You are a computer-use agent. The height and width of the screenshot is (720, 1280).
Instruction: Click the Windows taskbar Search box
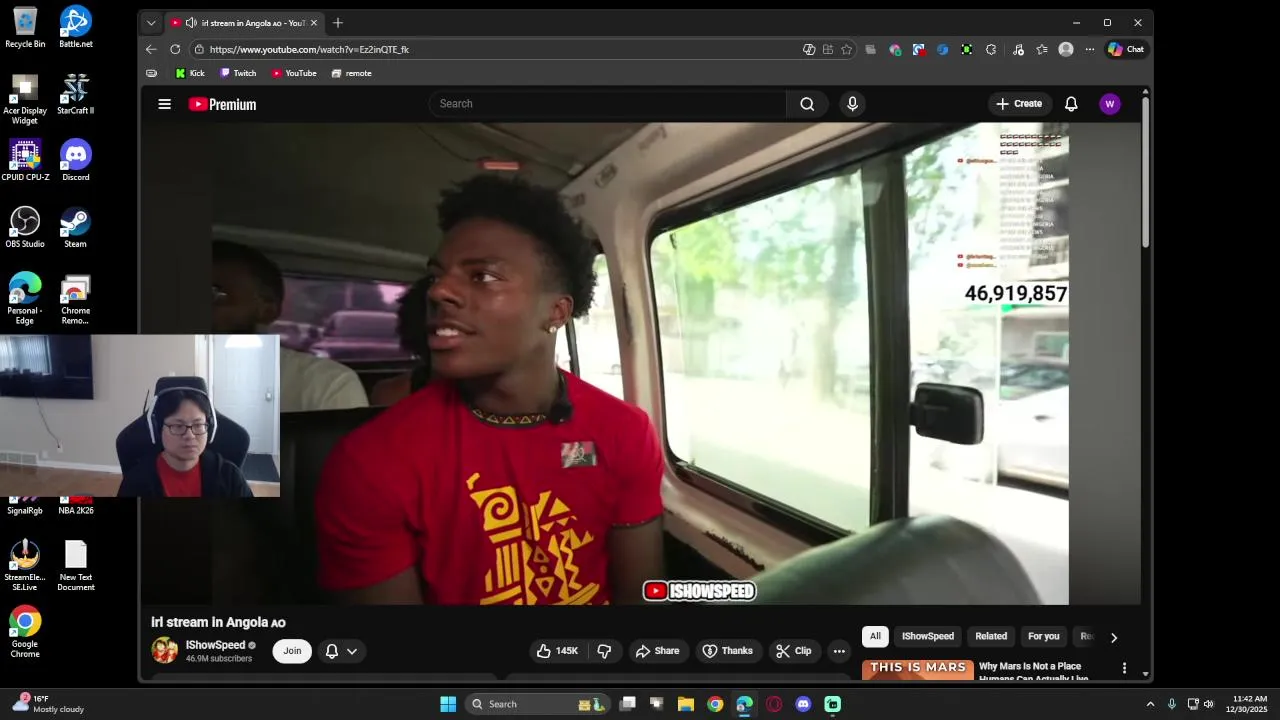click(538, 704)
